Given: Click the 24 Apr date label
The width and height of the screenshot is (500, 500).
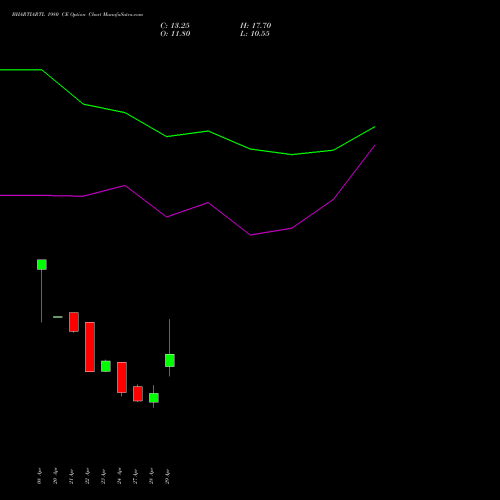Looking at the screenshot, I should click(119, 476).
